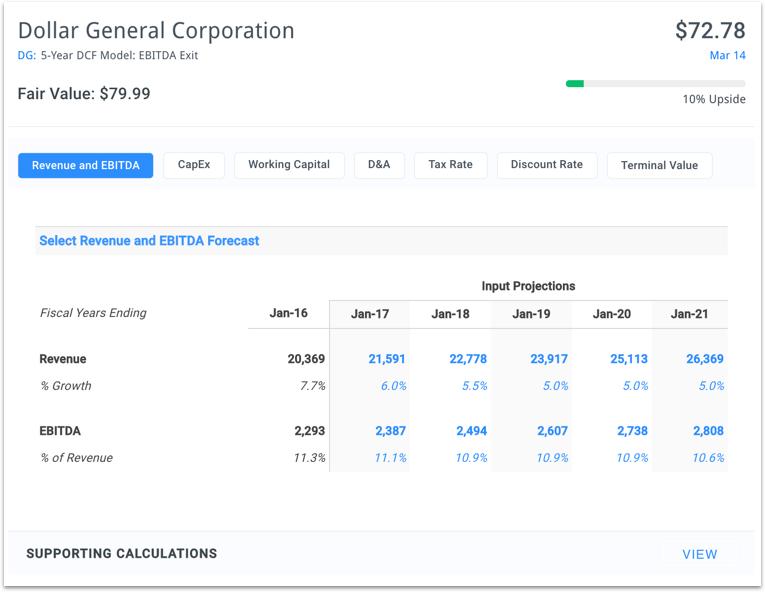765x592 pixels.
Task: Open the Discount Rate tab
Action: 546,165
